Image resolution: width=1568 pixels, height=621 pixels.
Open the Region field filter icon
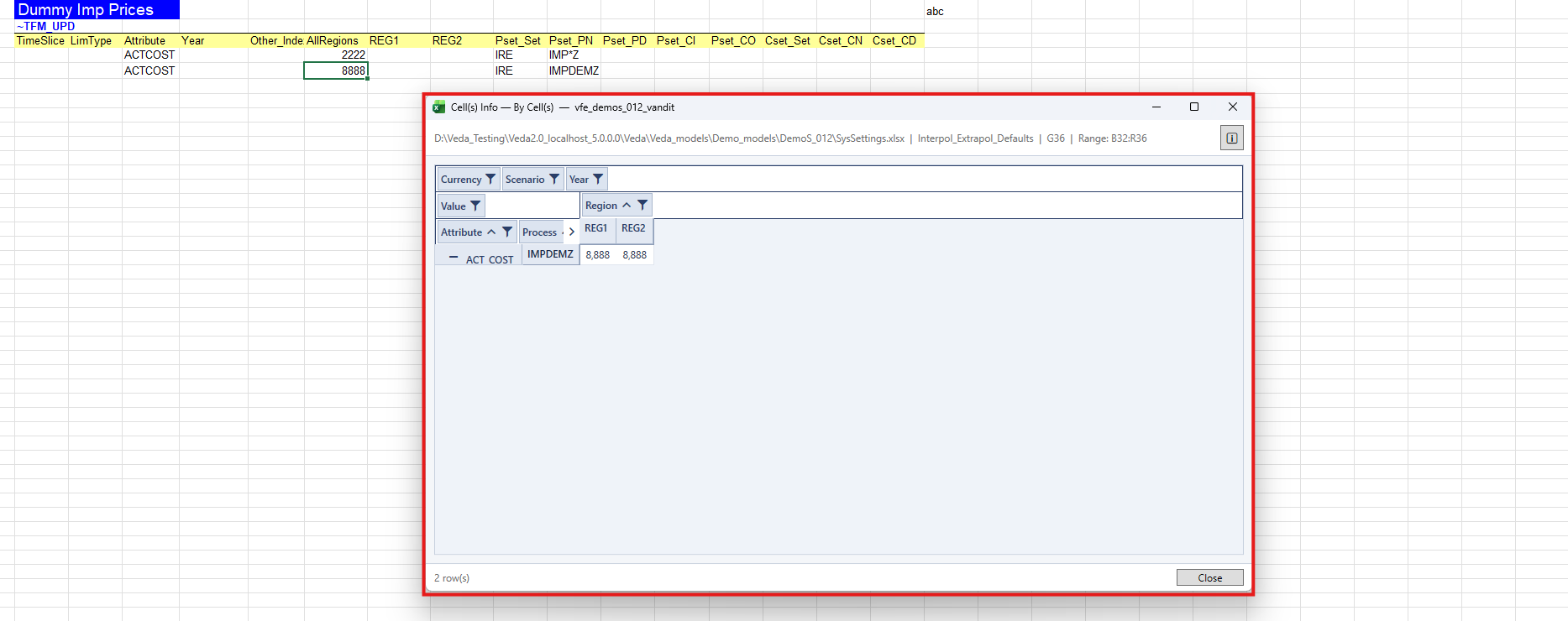click(x=642, y=205)
